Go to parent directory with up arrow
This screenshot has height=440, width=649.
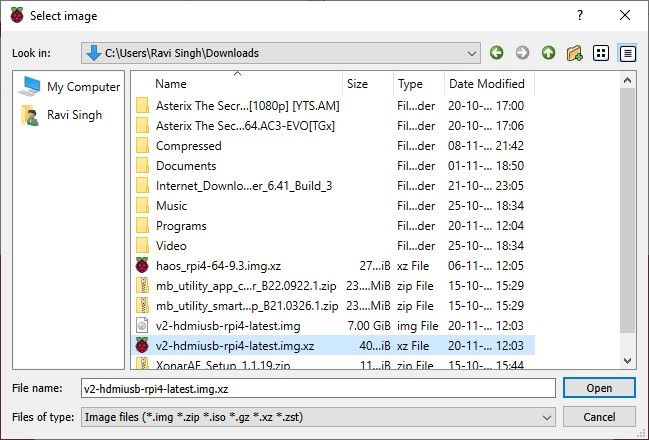(548, 53)
